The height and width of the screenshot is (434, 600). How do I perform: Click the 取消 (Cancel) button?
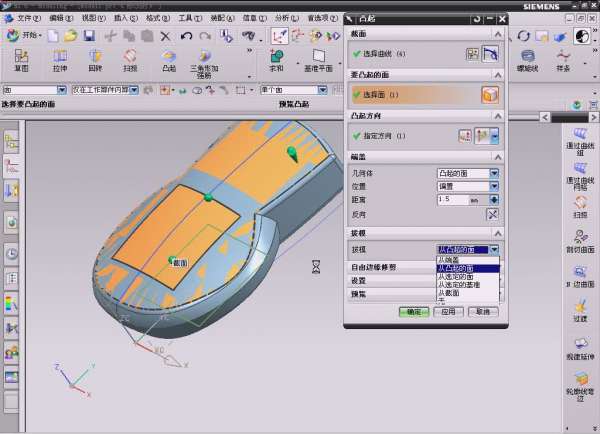click(481, 311)
